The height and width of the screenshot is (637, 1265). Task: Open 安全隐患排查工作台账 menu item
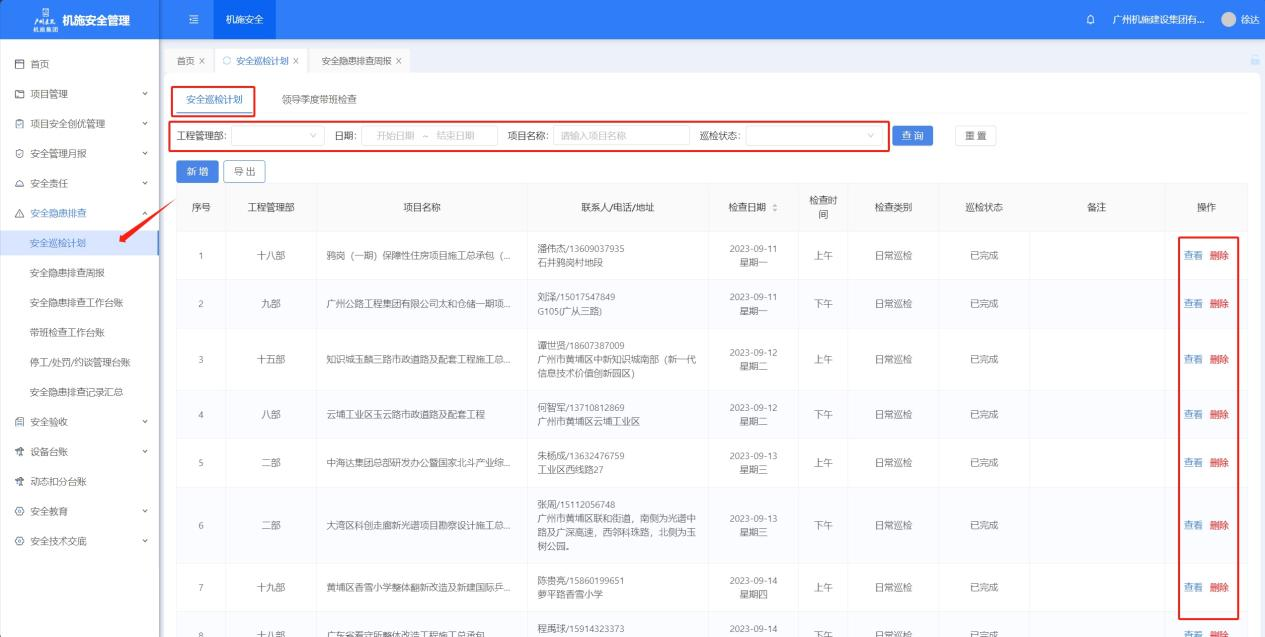(76, 302)
